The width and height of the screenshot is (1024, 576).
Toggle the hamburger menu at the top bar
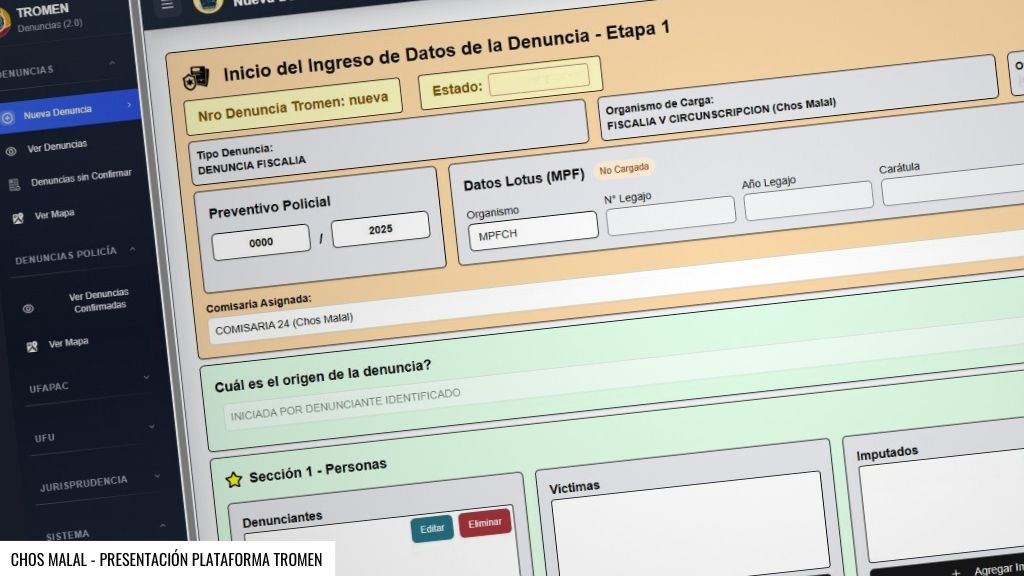166,5
